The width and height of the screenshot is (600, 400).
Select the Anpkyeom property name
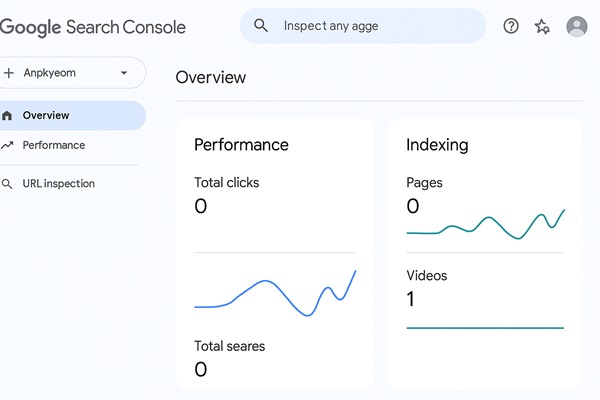tap(50, 73)
